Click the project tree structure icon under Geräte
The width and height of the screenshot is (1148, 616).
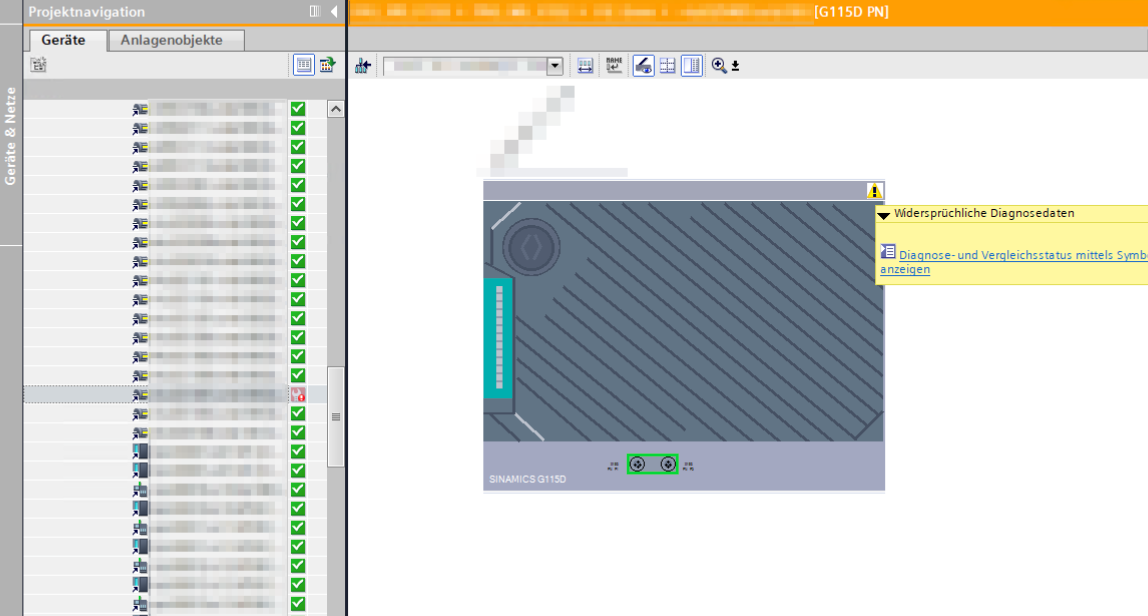coord(39,65)
